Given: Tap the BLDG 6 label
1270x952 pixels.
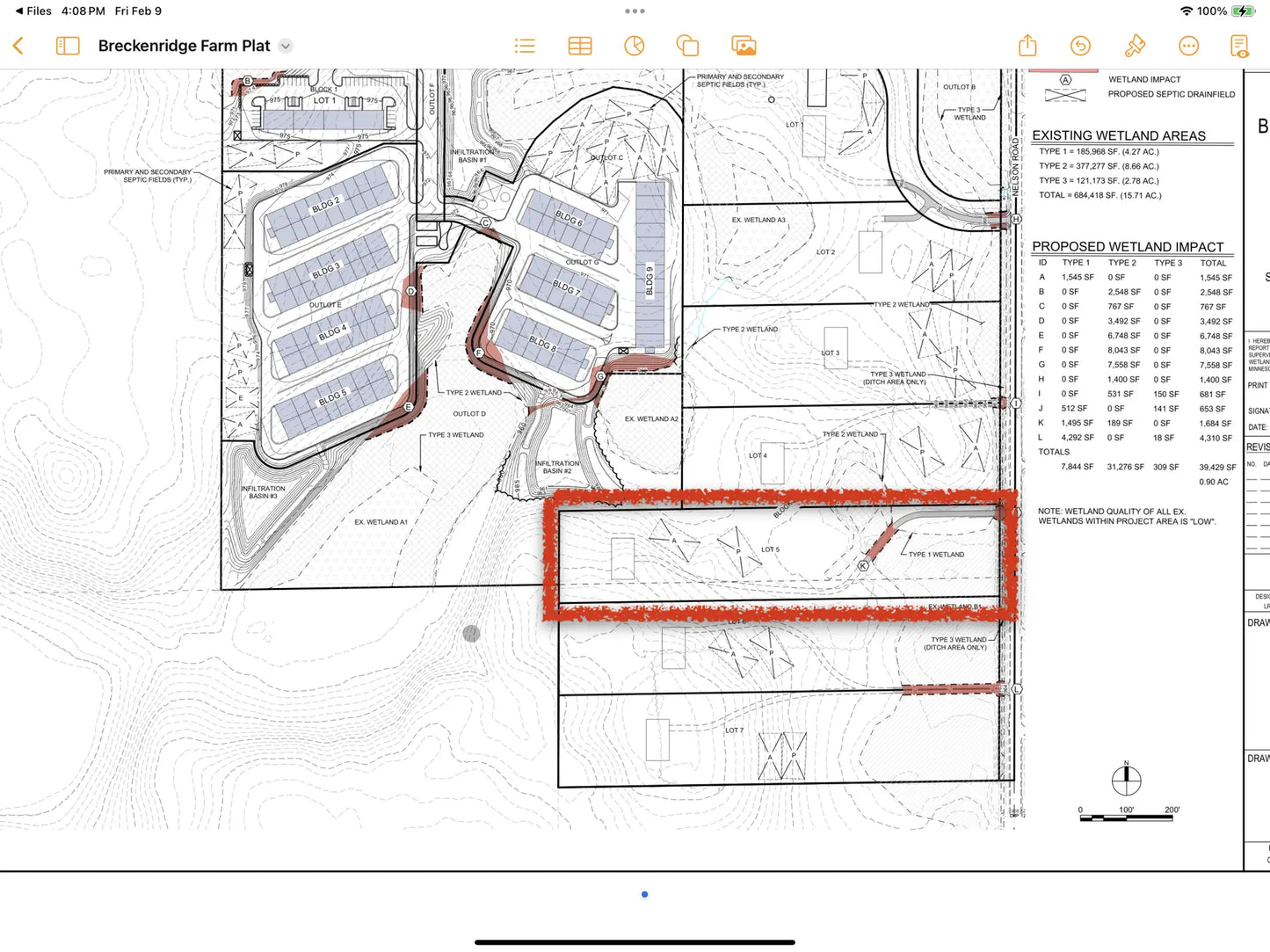Looking at the screenshot, I should pyautogui.click(x=568, y=217).
